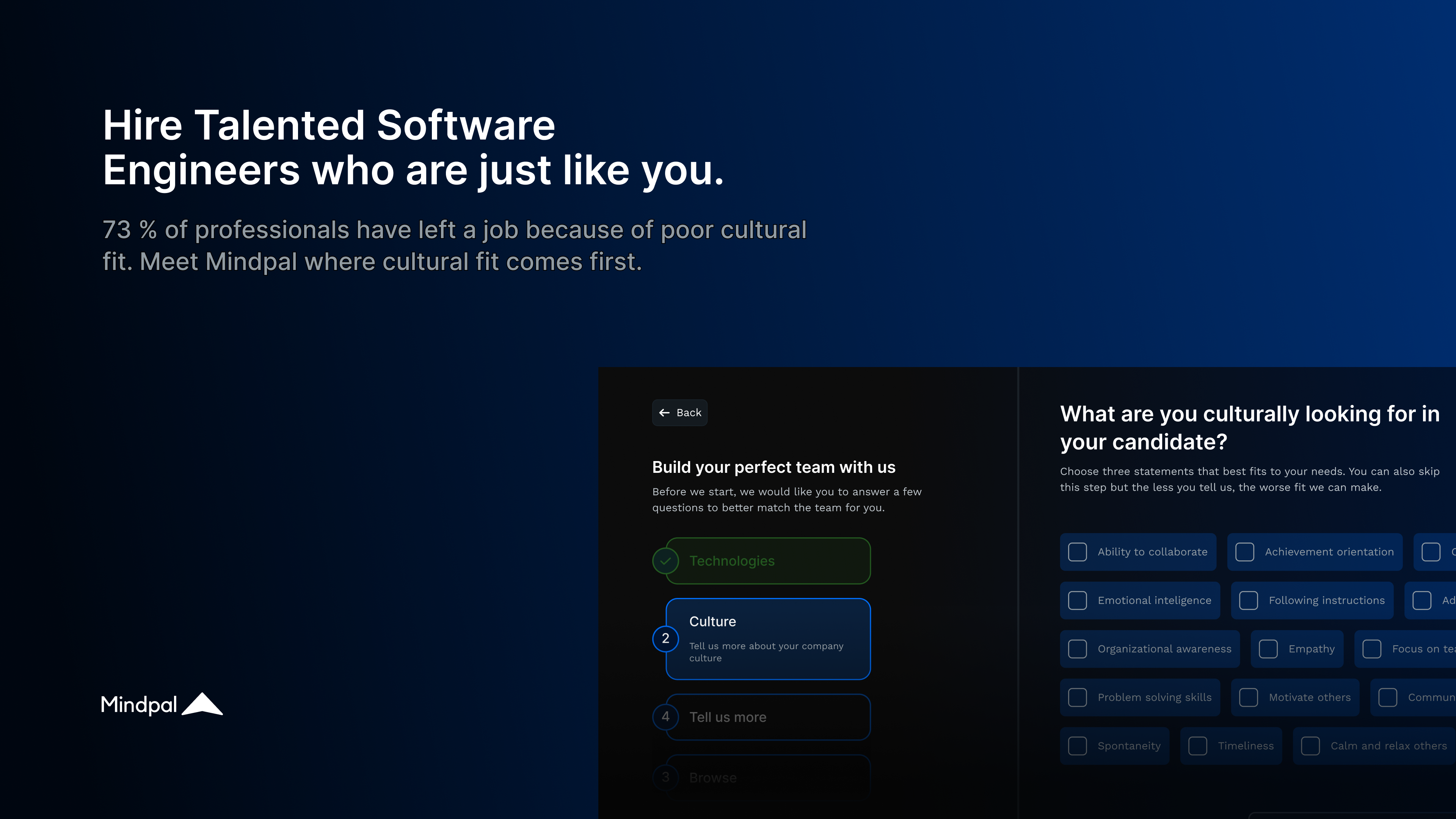This screenshot has height=819, width=1456.
Task: Click the 'Hire Talented Software Engineers' headline
Action: pos(413,147)
